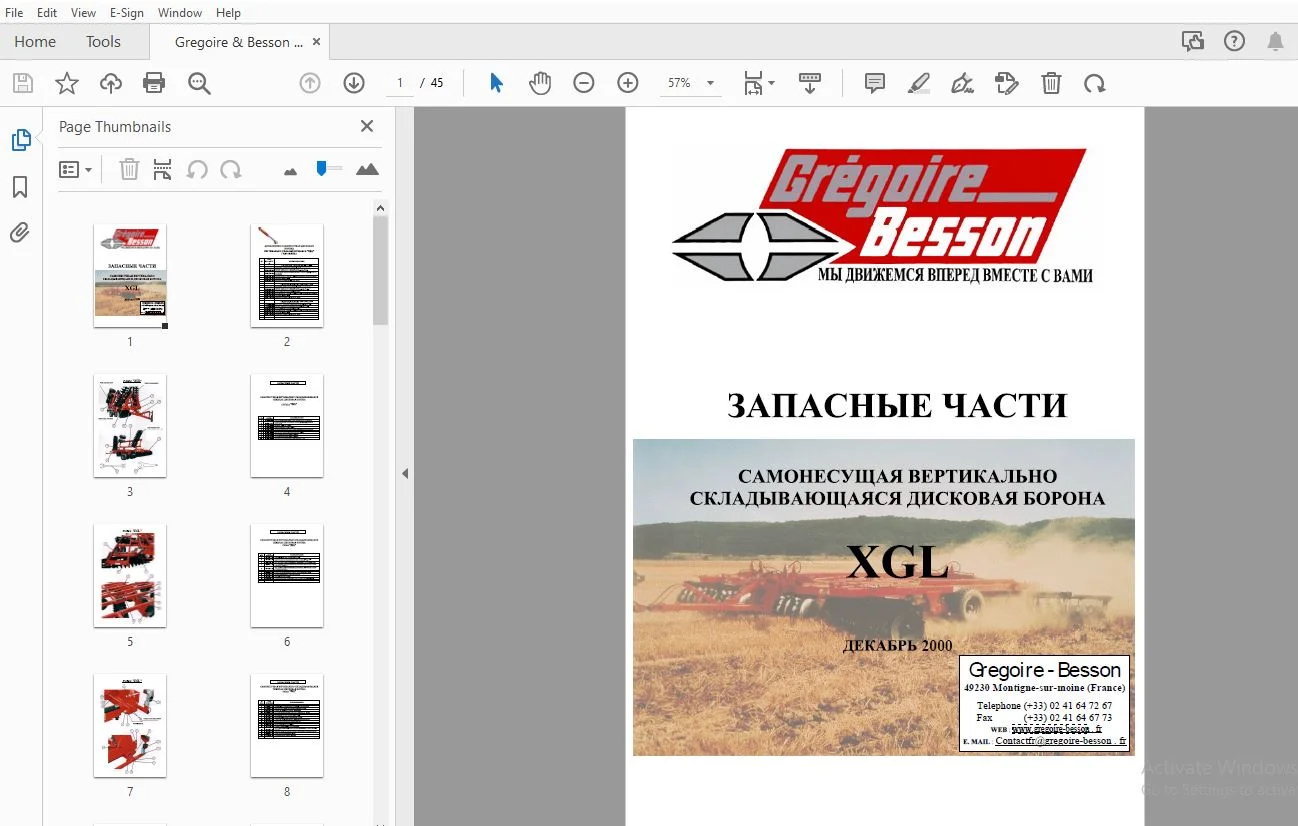Open the fit page options dropdown

tap(759, 83)
